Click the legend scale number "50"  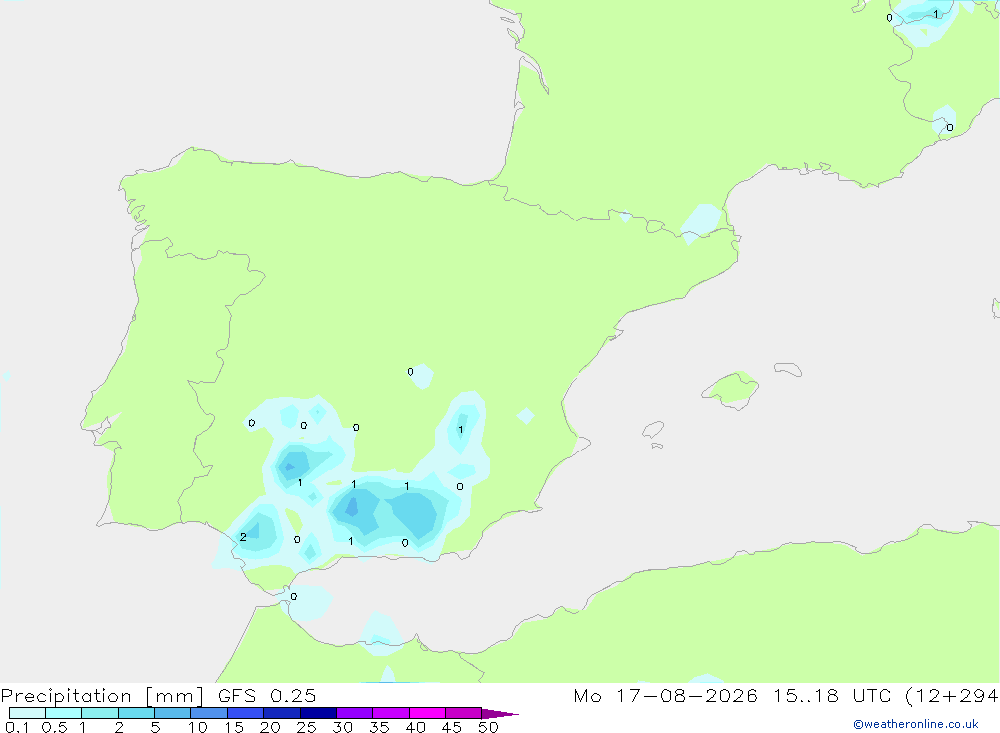point(488,727)
